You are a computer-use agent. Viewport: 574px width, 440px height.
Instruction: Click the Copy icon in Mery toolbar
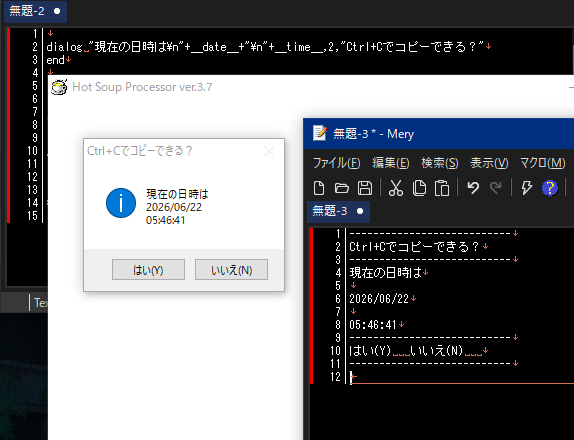pyautogui.click(x=419, y=188)
